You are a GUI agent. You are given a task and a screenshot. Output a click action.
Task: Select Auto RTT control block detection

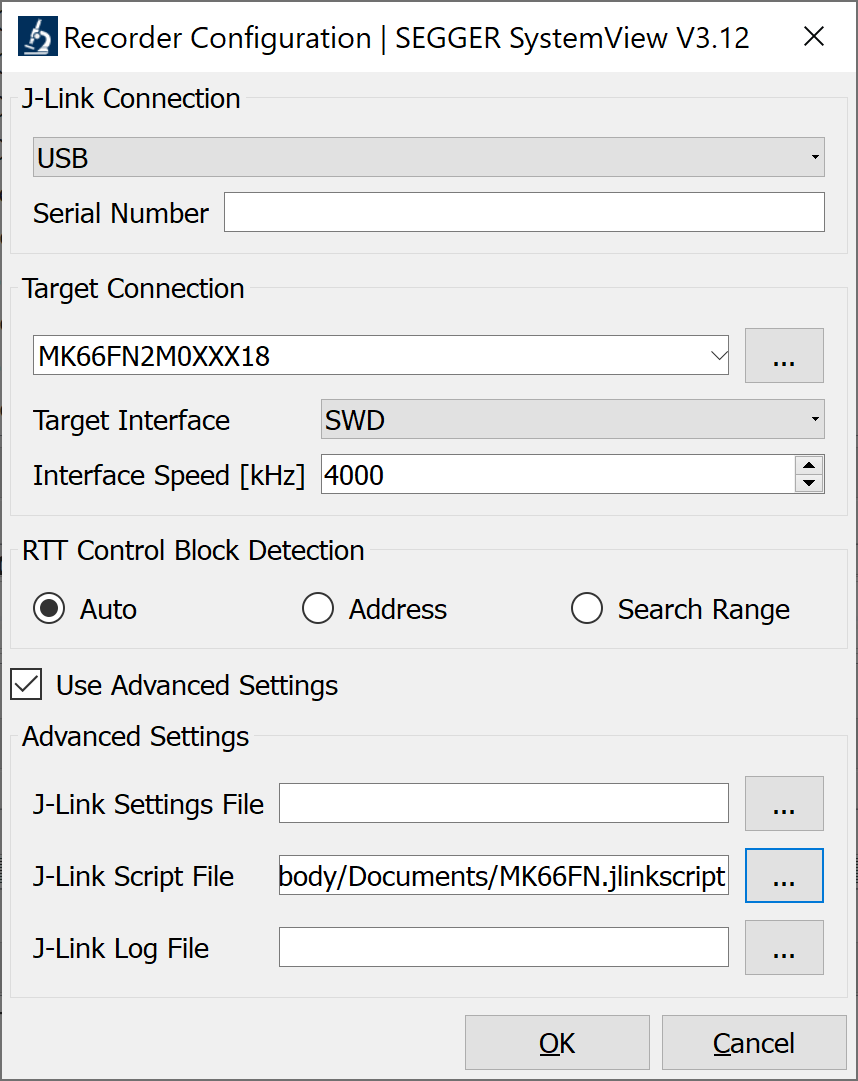pyautogui.click(x=50, y=609)
